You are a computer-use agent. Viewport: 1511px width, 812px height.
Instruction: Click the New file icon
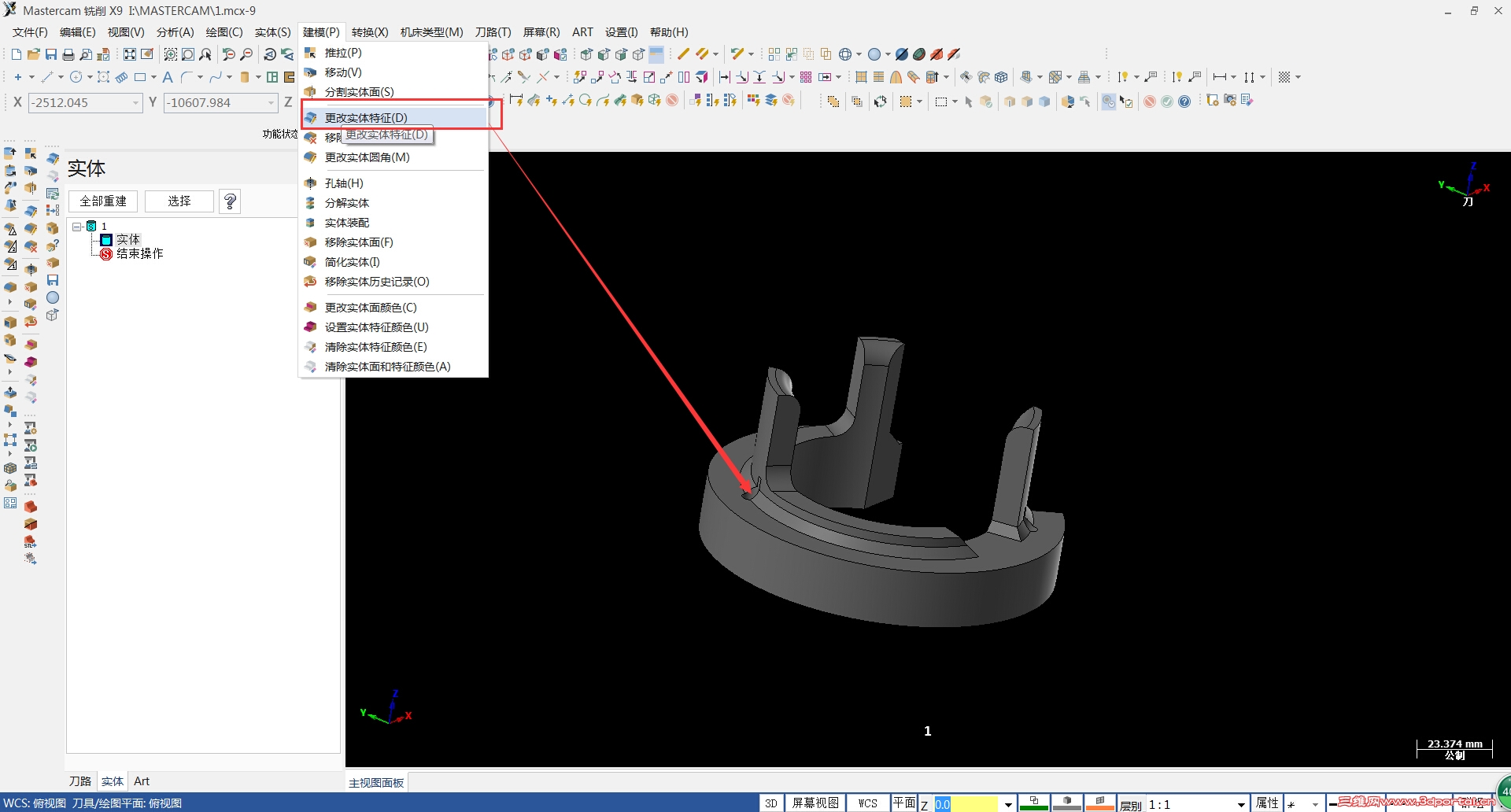pos(17,54)
